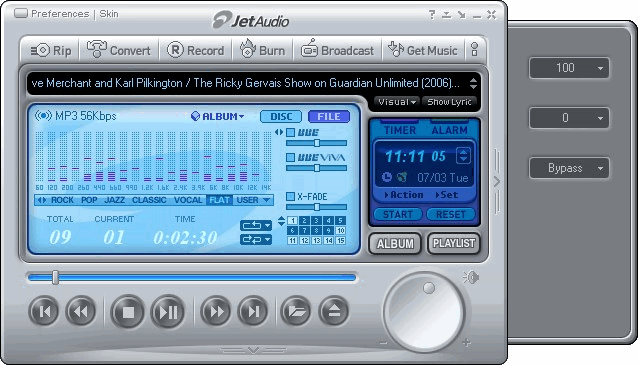Image resolution: width=638 pixels, height=365 pixels.
Task: Select the ROCK equalizer preset
Action: [x=62, y=200]
